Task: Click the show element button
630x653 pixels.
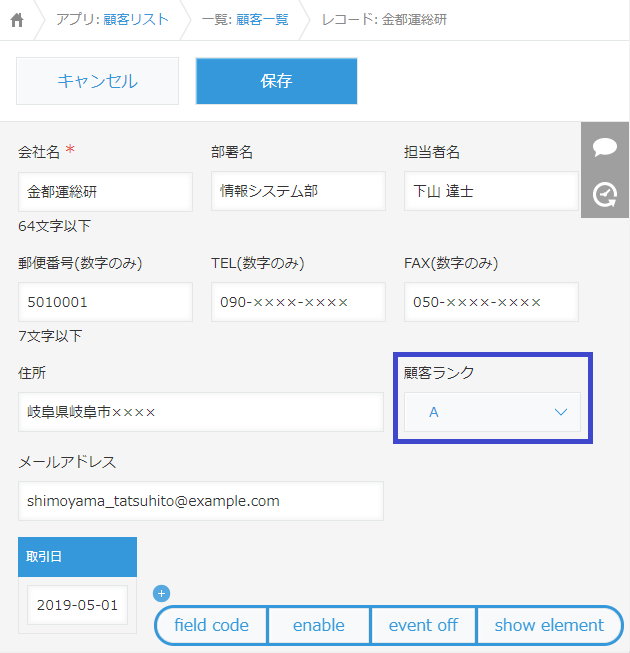Action: 549,625
